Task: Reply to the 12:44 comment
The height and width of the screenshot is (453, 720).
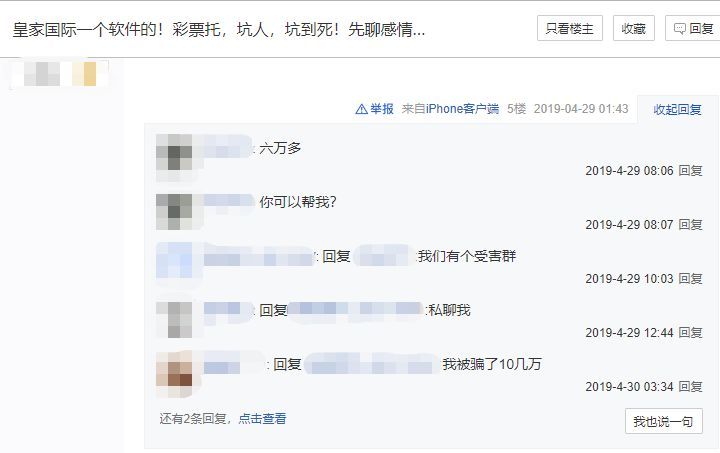Action: click(x=691, y=333)
